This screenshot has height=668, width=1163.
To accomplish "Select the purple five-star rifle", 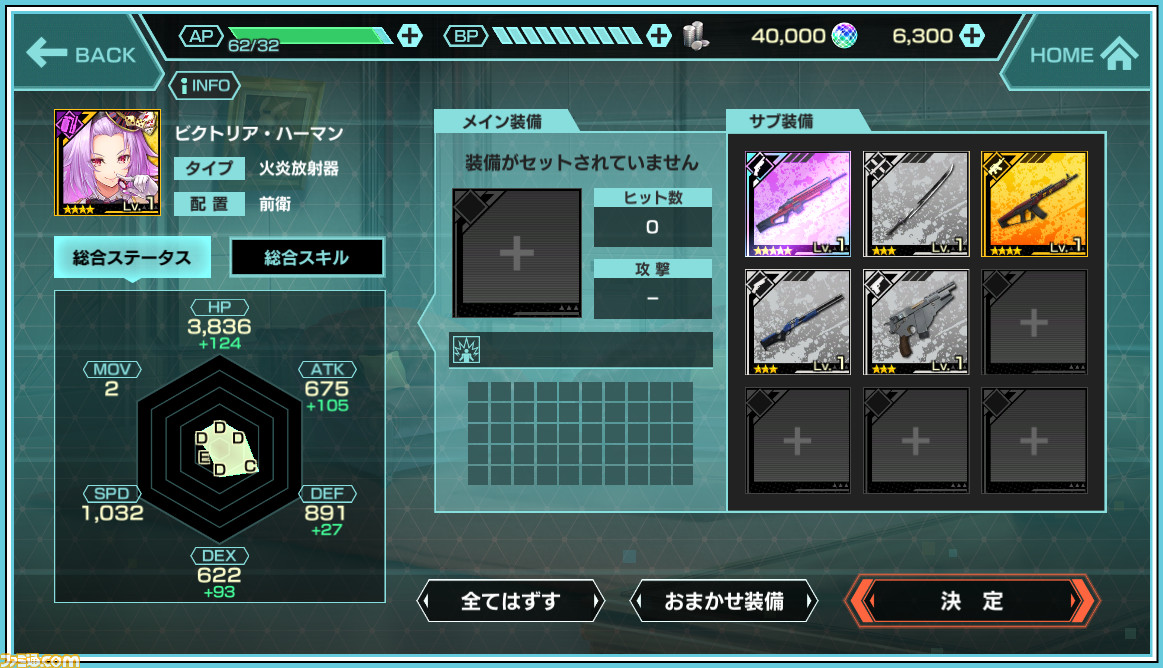I will [x=797, y=204].
